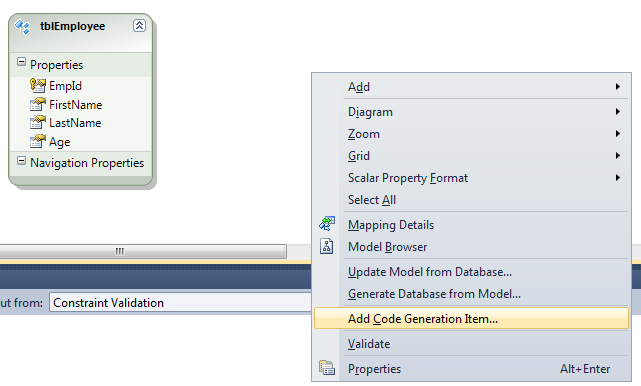Image resolution: width=641 pixels, height=386 pixels.
Task: Collapse the tblEmployee entity with chevron button
Action: 139,26
